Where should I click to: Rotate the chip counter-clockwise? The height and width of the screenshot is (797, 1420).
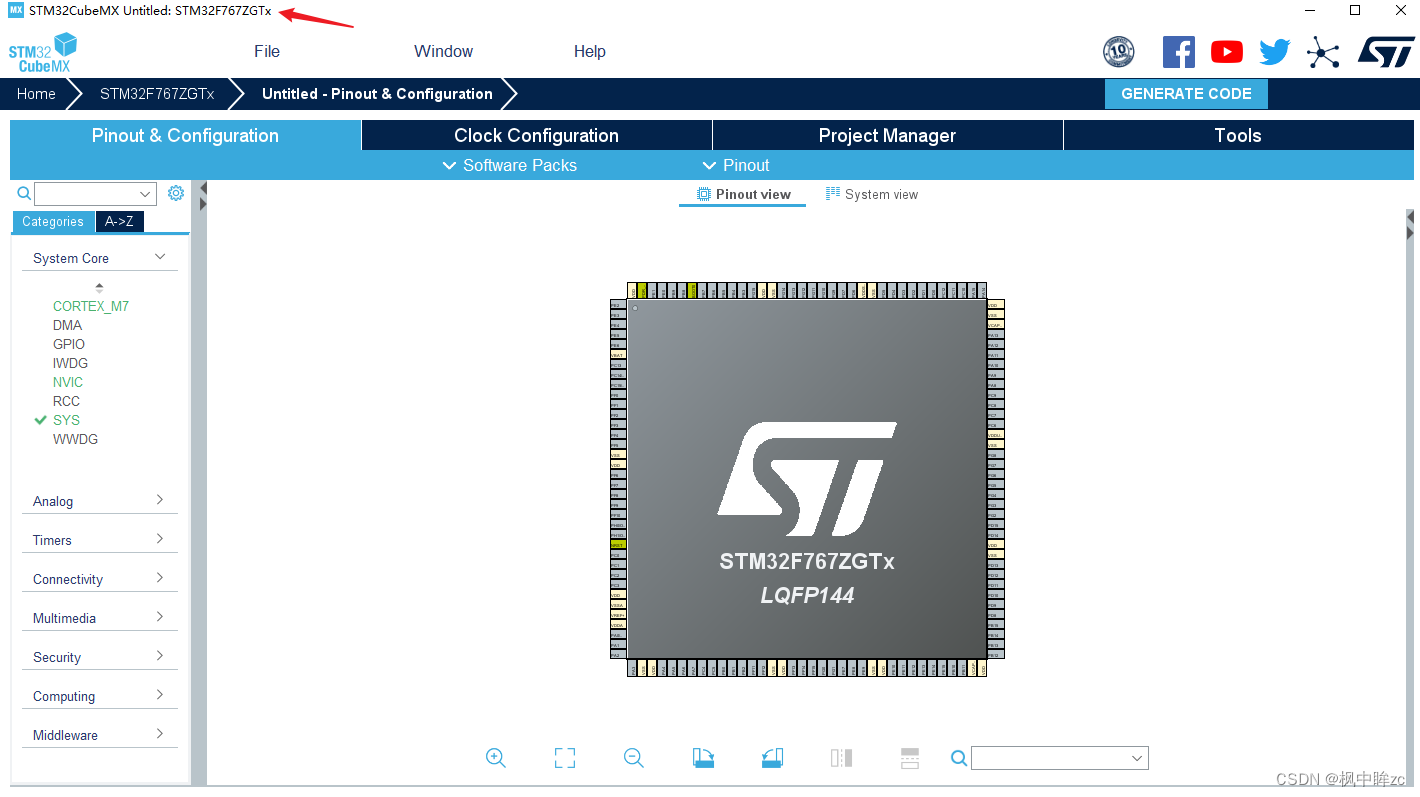pos(771,757)
